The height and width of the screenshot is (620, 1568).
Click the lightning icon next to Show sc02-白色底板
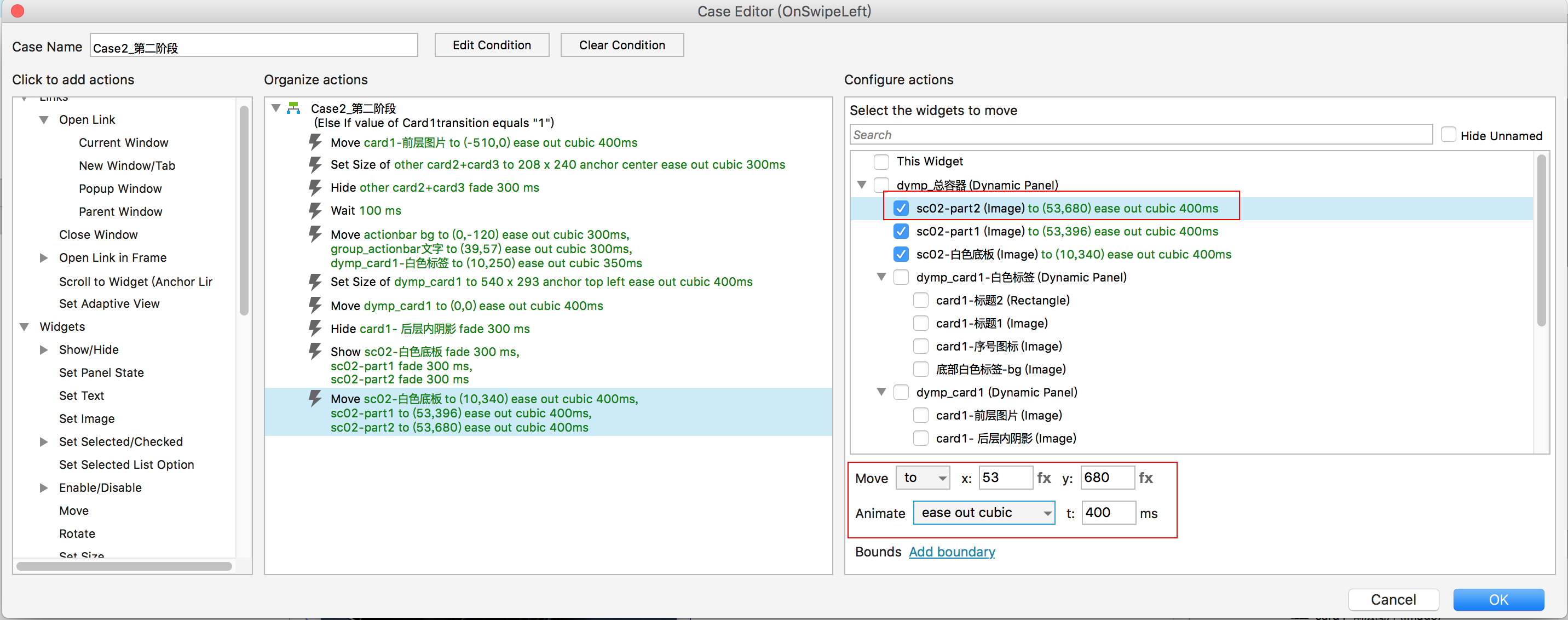tap(315, 352)
